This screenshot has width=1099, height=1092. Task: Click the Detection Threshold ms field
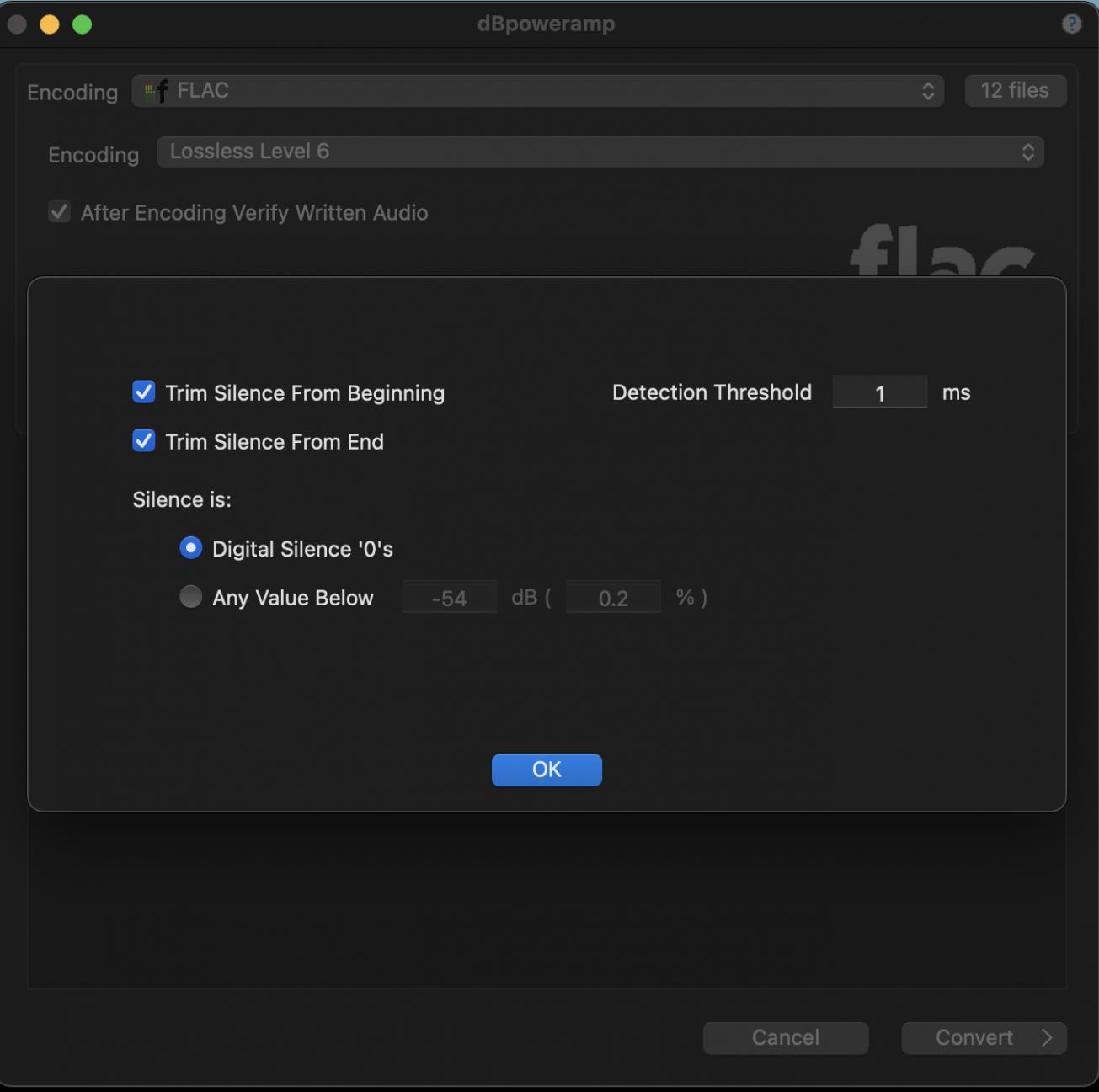point(879,393)
